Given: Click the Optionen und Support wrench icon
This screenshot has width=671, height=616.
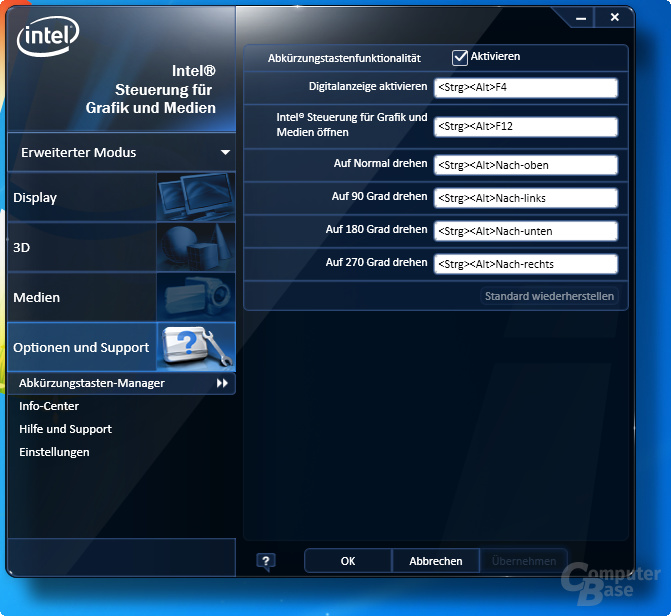Looking at the screenshot, I should tap(196, 347).
